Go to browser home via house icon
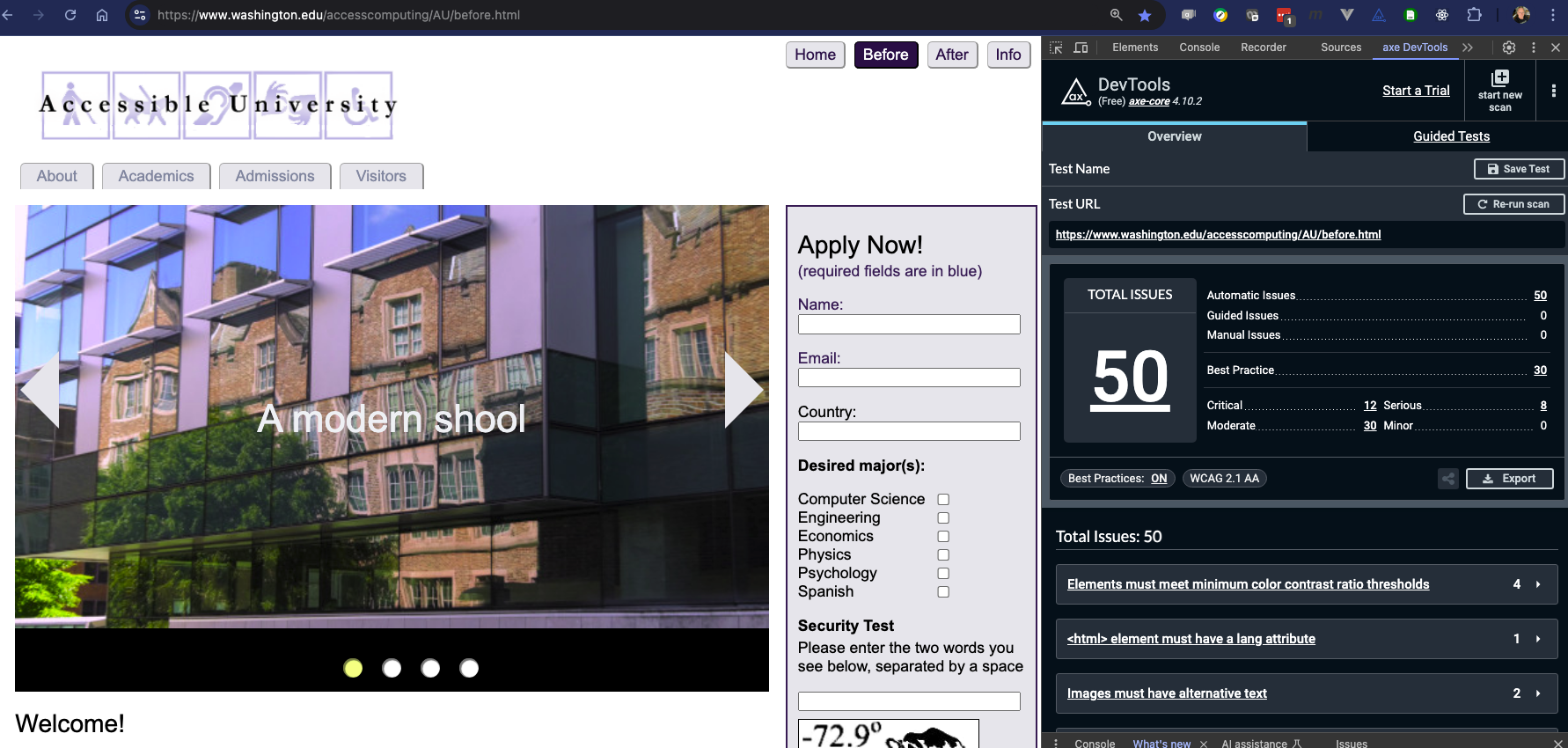 point(102,15)
